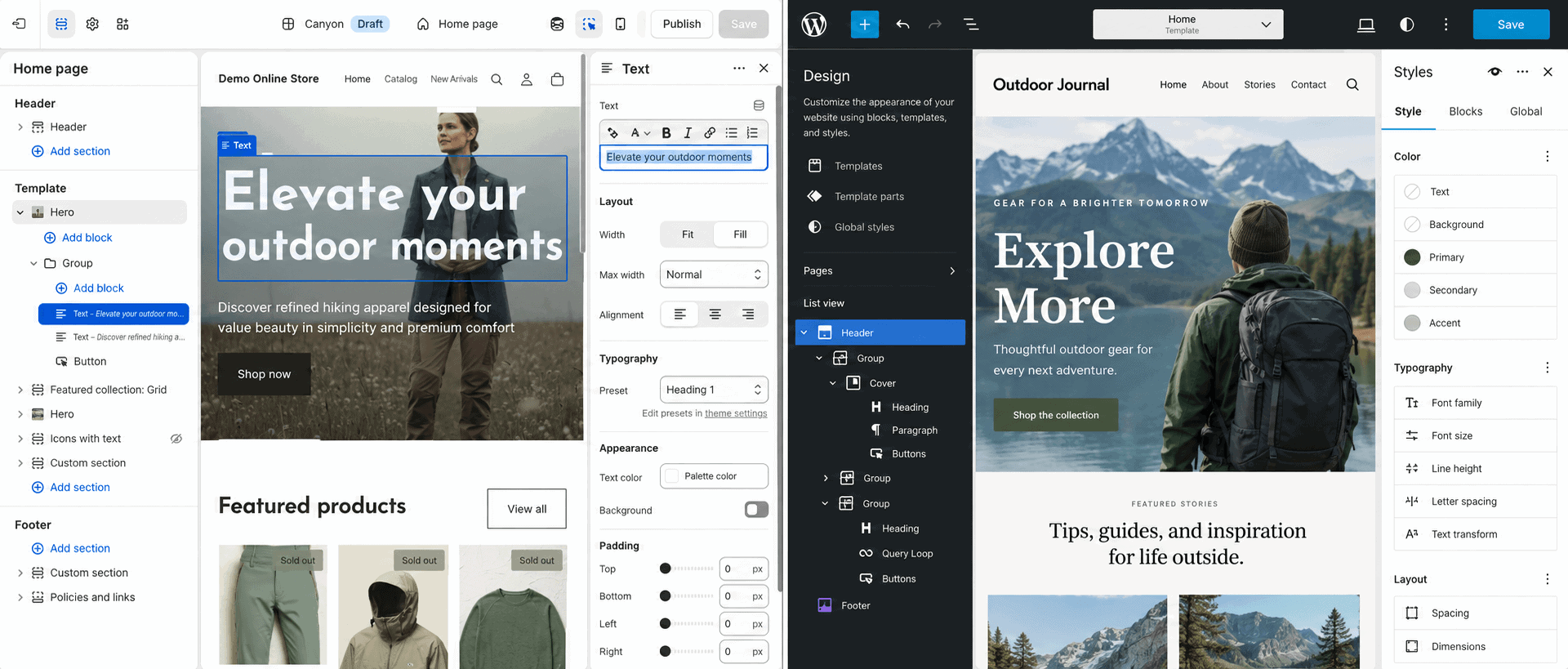1568x669 pixels.
Task: Click the WordPress logo icon
Action: (814, 25)
